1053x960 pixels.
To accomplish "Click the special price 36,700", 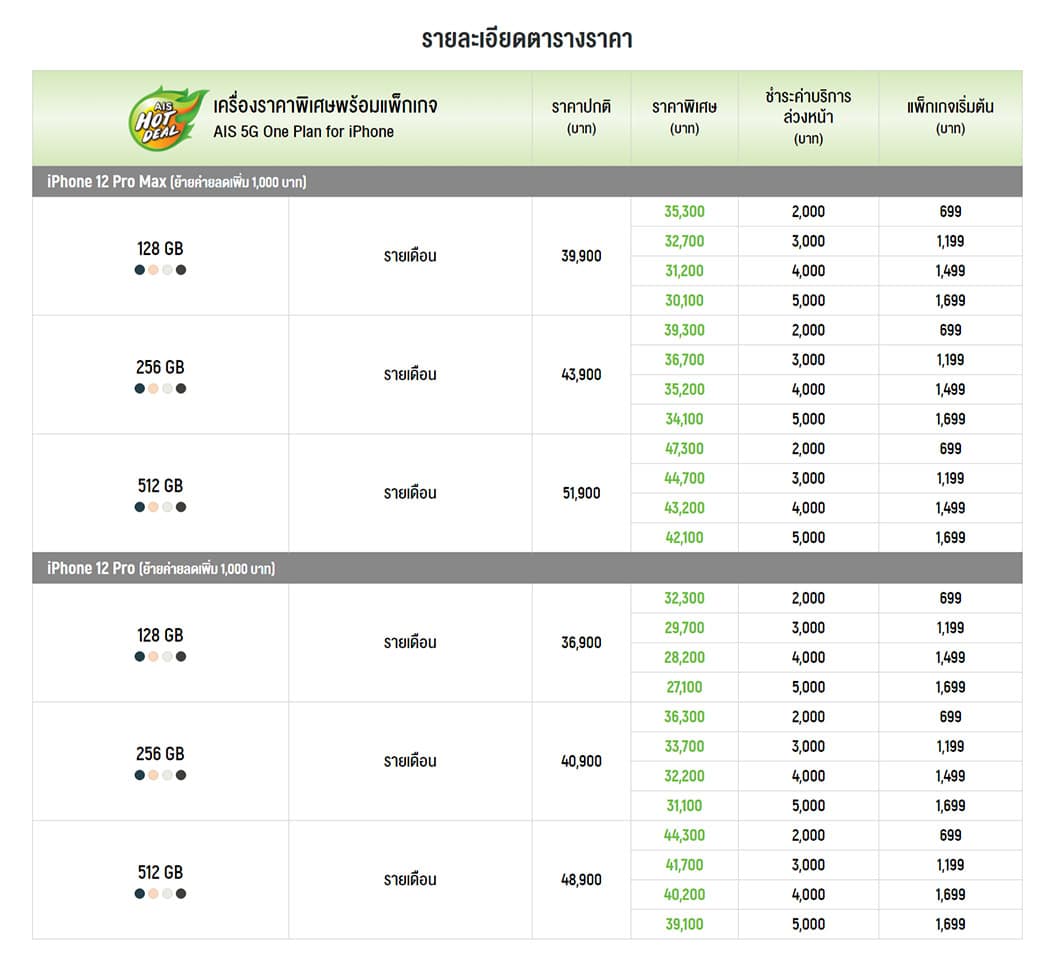I will (x=684, y=360).
